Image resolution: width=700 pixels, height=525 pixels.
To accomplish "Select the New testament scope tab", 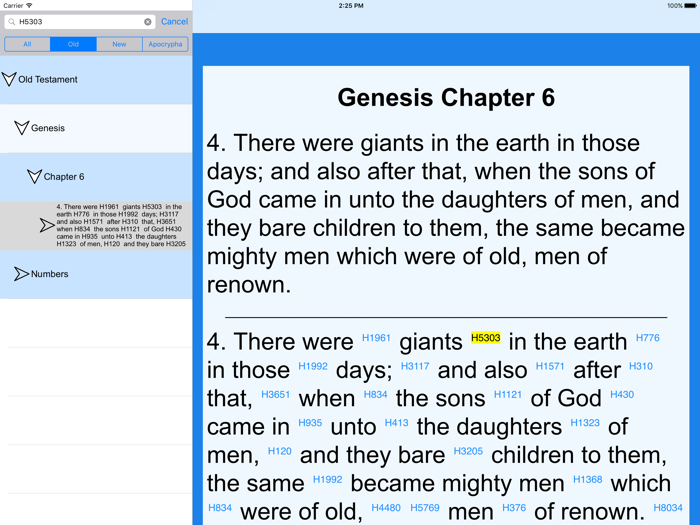I will [119, 44].
